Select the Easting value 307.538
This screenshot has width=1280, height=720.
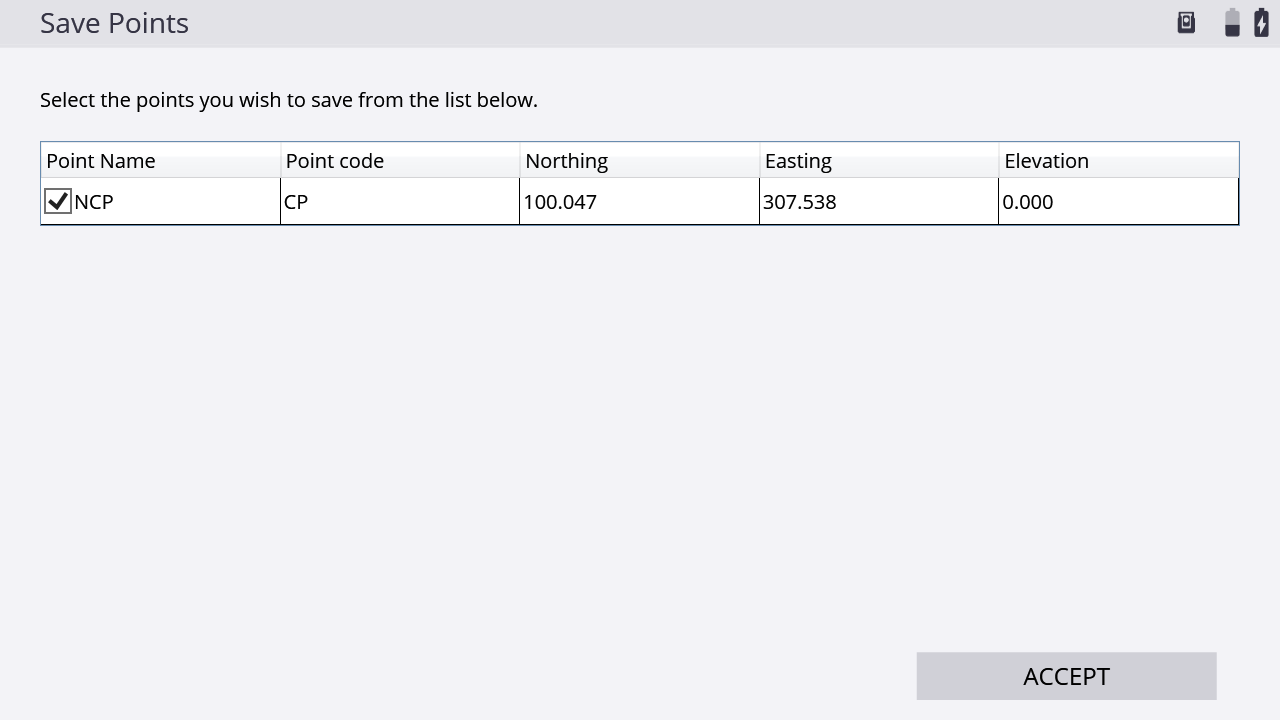[800, 202]
